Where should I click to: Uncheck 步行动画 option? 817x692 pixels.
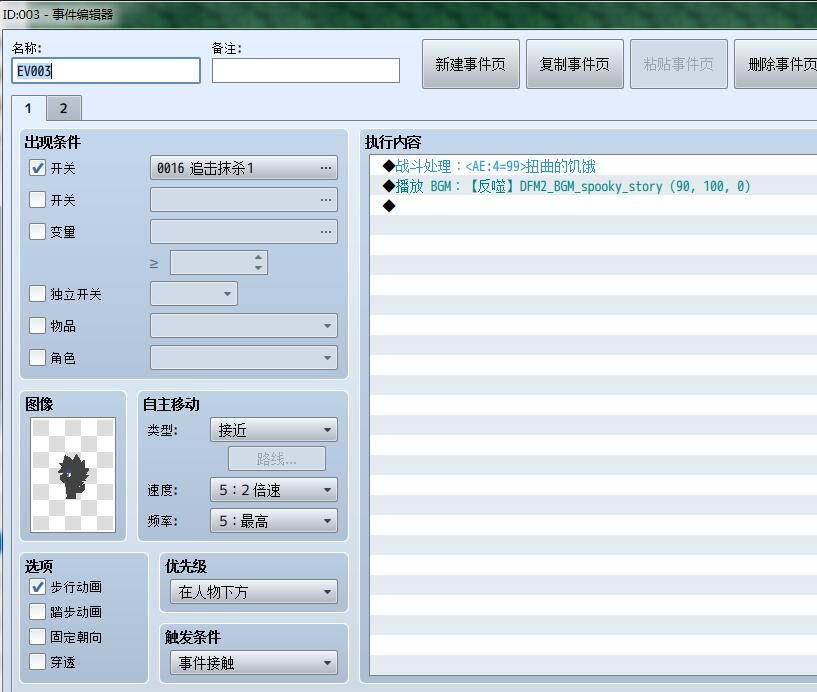coord(38,587)
